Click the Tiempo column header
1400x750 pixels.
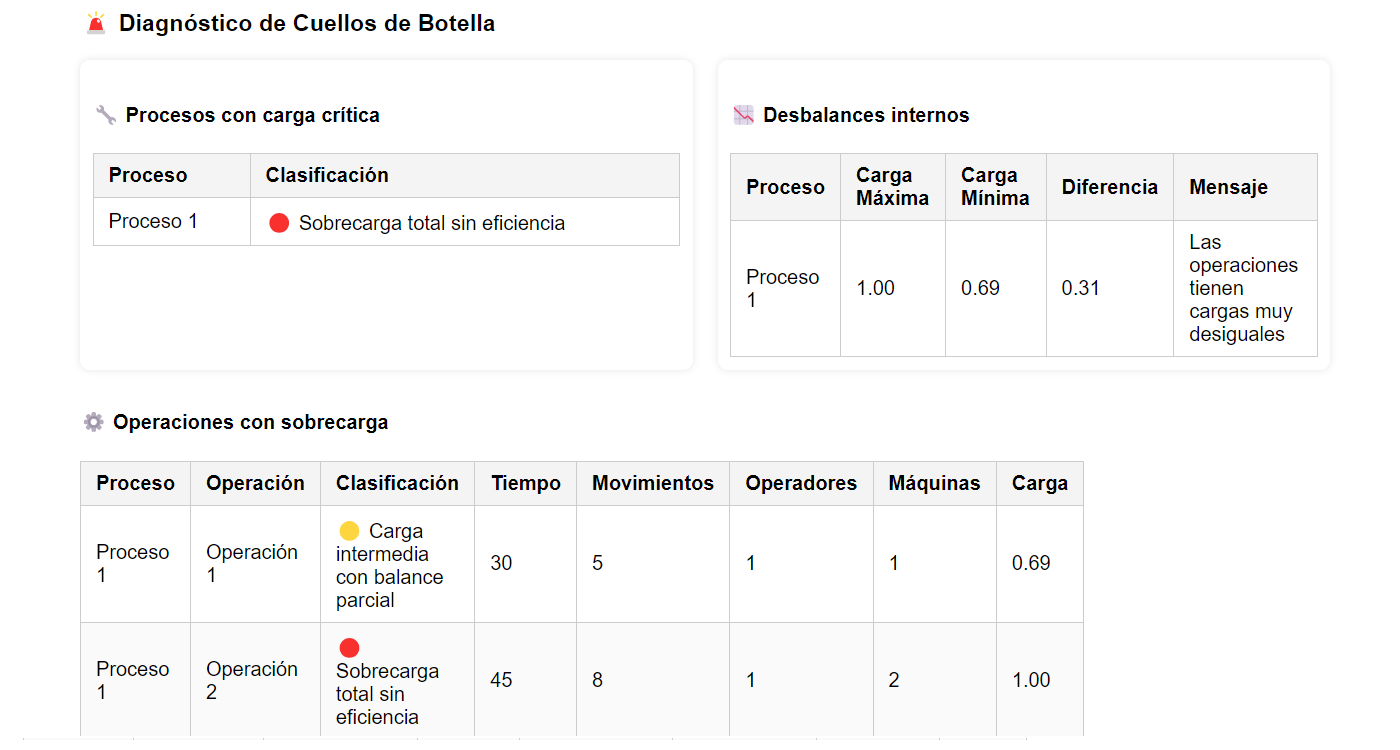525,483
